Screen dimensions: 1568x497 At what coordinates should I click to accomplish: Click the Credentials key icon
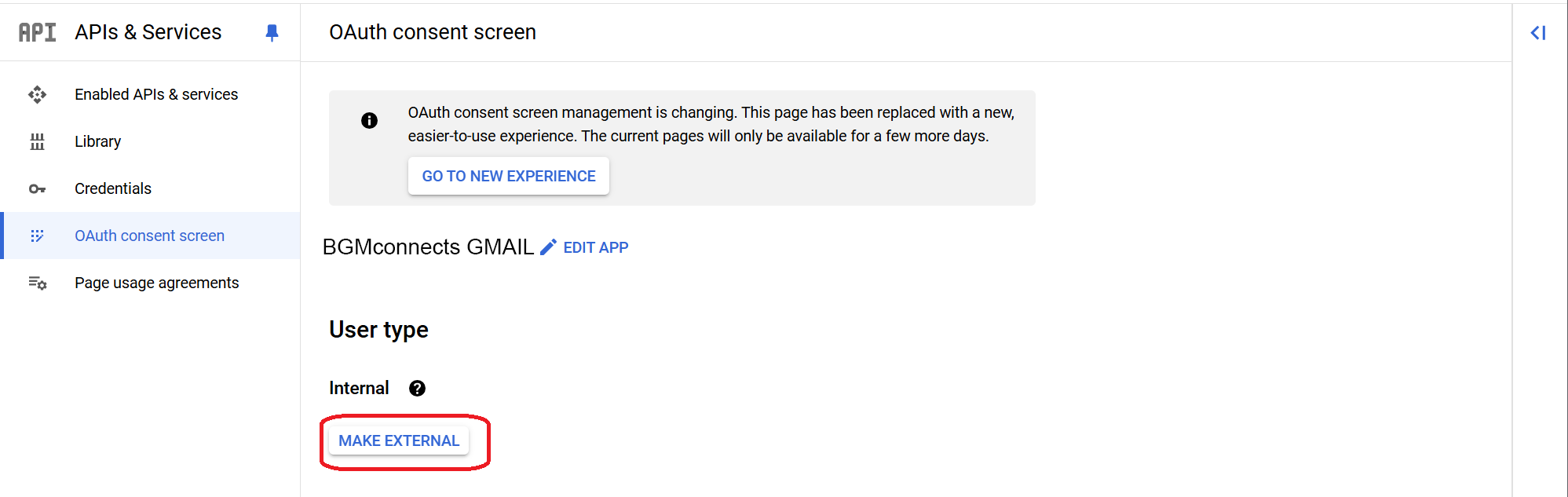pos(37,189)
